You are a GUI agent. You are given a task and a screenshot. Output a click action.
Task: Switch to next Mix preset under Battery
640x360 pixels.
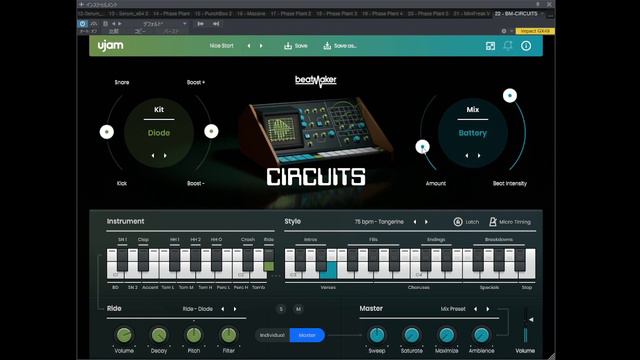pos(479,156)
